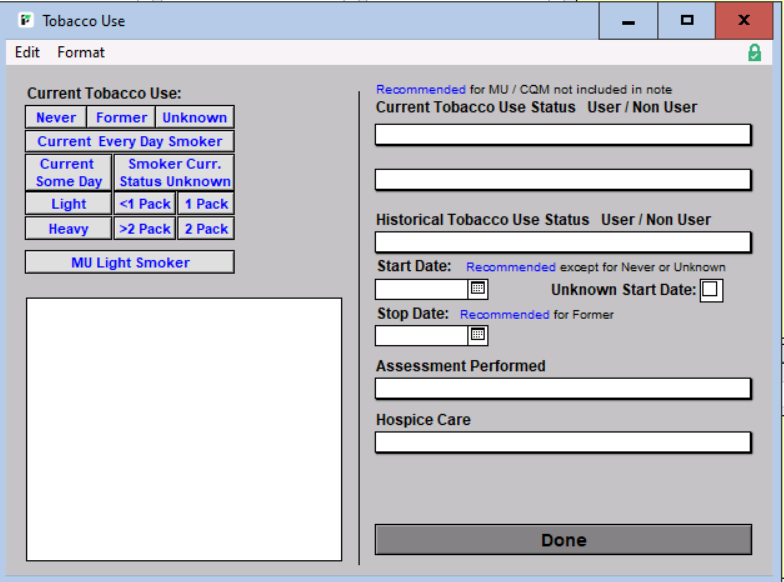
Task: Open the Stop Date calendar picker
Action: [x=478, y=335]
